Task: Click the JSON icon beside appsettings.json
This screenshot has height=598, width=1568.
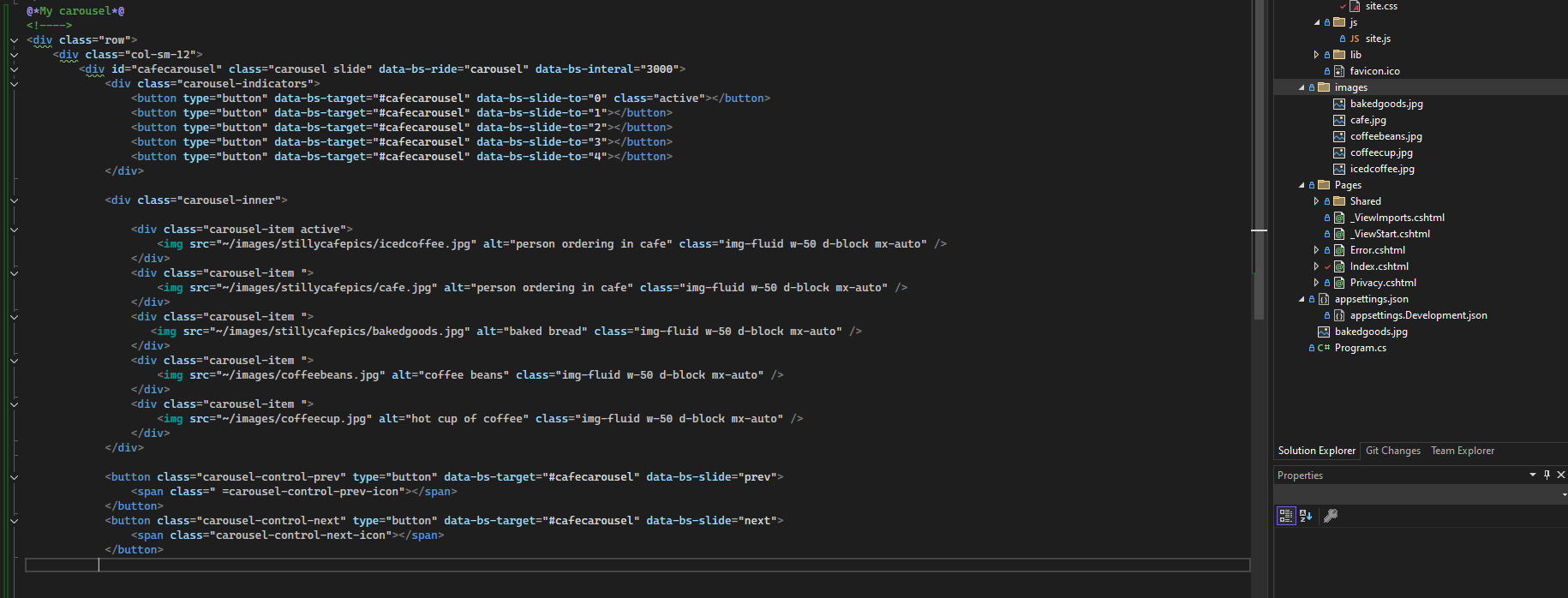Action: point(1324,299)
